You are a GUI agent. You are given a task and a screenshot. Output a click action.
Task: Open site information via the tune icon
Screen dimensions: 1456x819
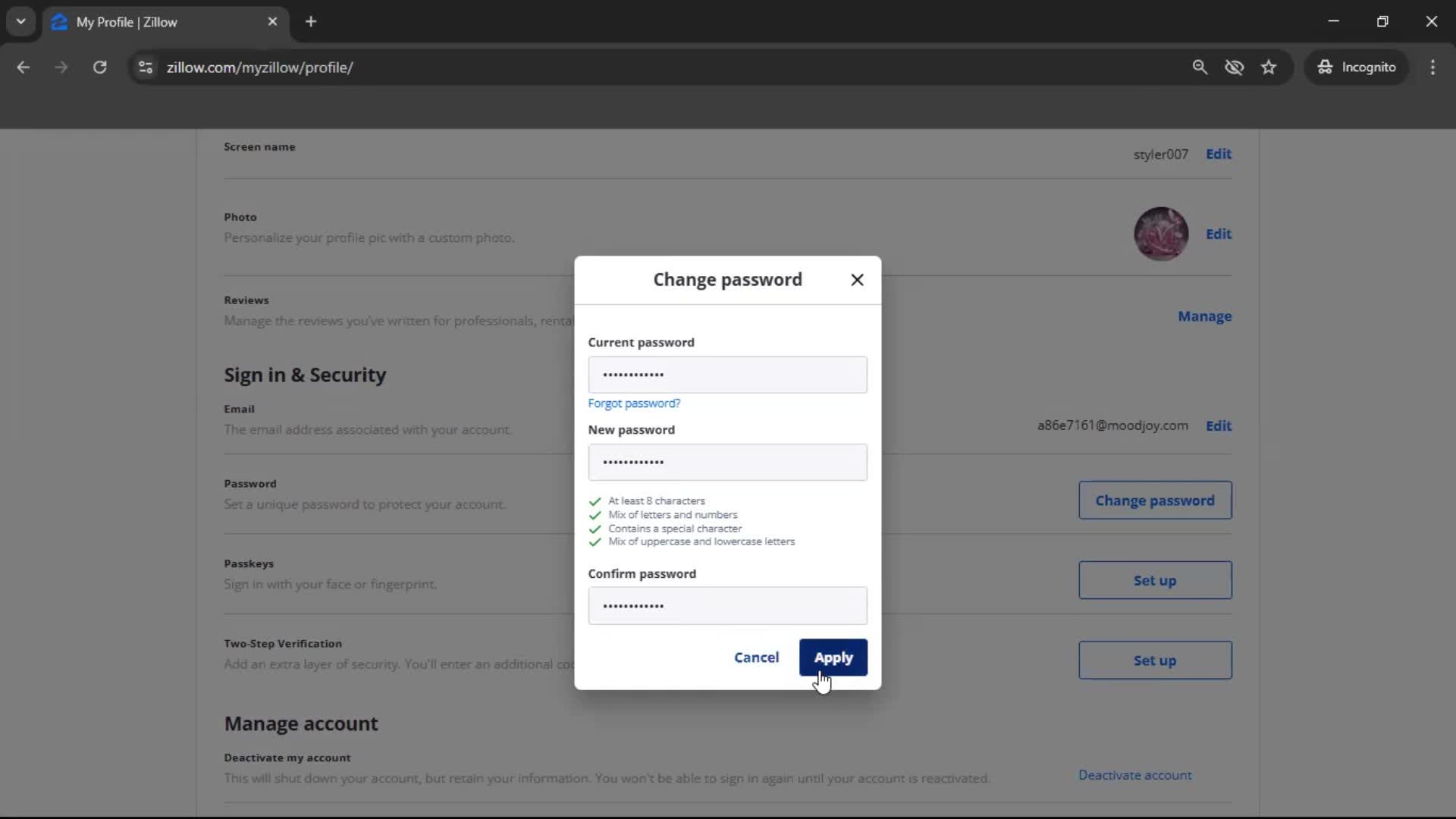coord(146,67)
